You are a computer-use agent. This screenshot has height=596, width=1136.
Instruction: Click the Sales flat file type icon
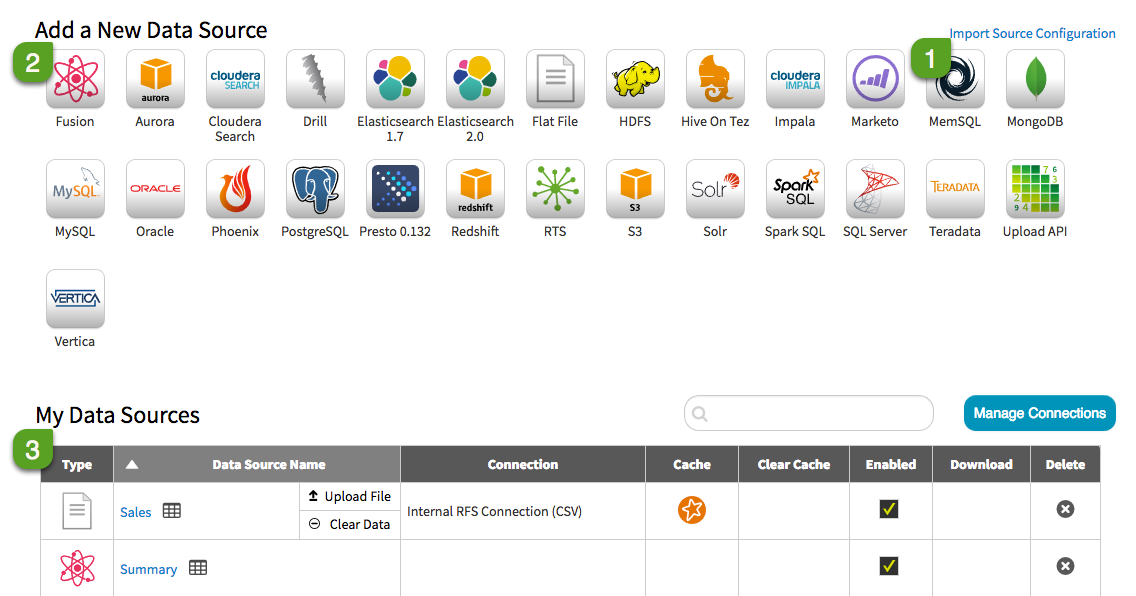[77, 511]
